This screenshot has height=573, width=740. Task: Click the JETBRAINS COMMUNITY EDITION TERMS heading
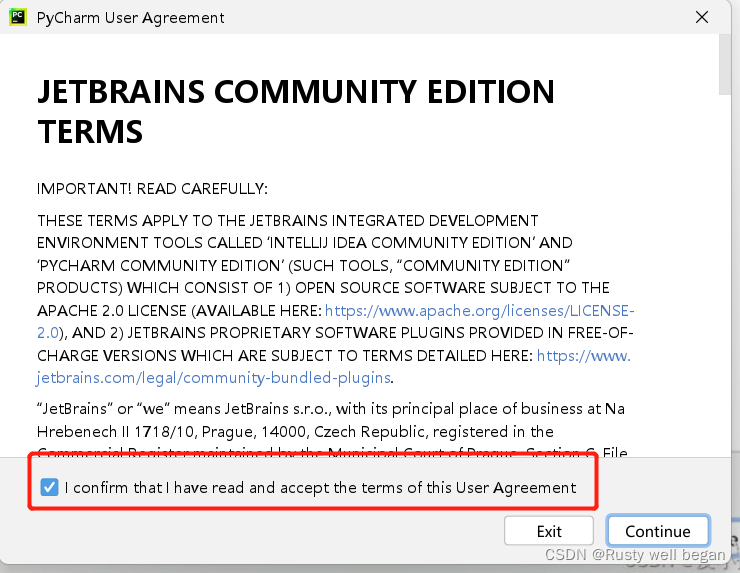pyautogui.click(x=296, y=111)
